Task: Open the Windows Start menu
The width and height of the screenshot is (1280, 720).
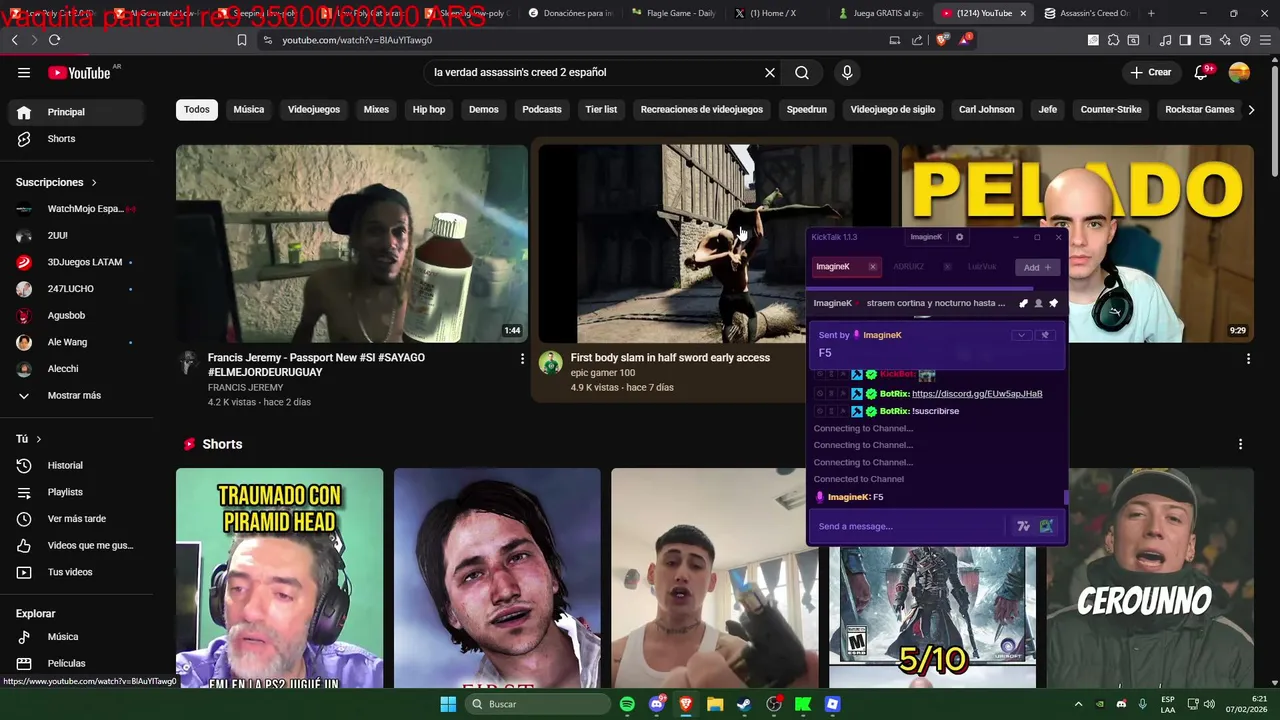Action: (x=448, y=704)
